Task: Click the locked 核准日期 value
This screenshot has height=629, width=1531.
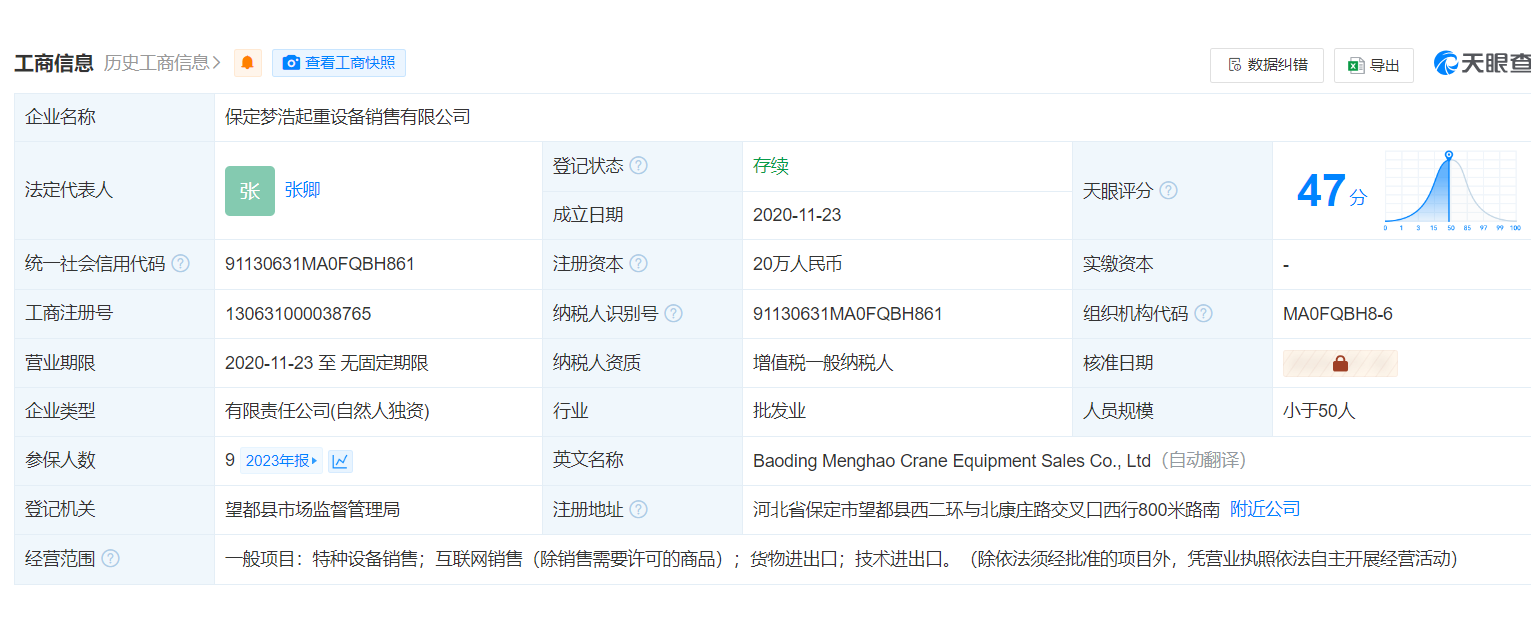Action: click(x=1340, y=363)
